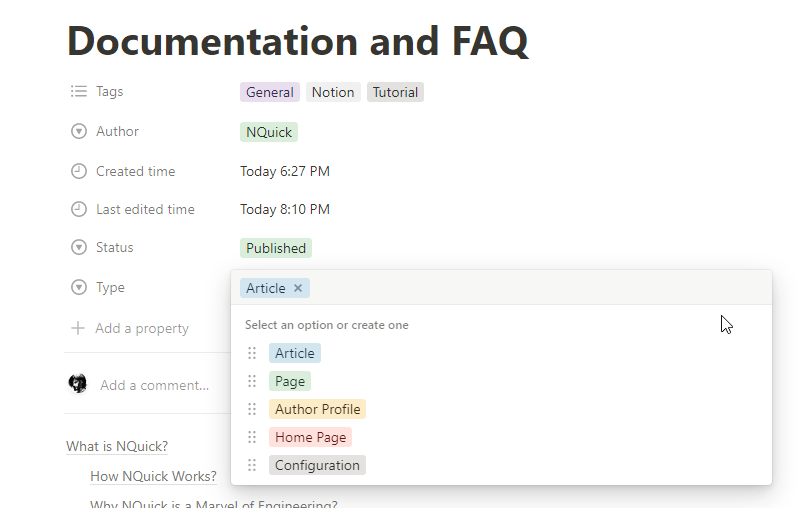Click the drag handle beside Configuration option
The height and width of the screenshot is (508, 798).
pos(252,465)
